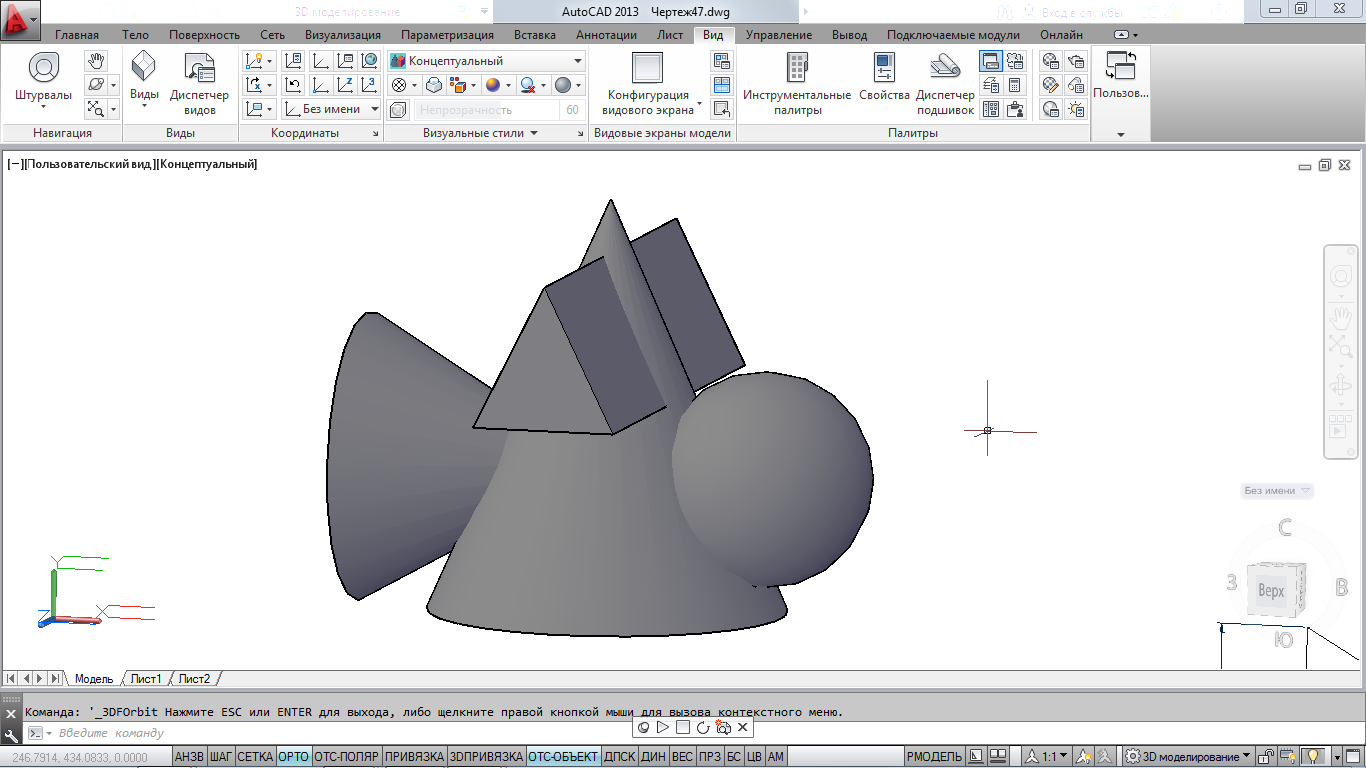Click the ViewCube Верх face
This screenshot has width=1366, height=768.
click(x=1271, y=591)
